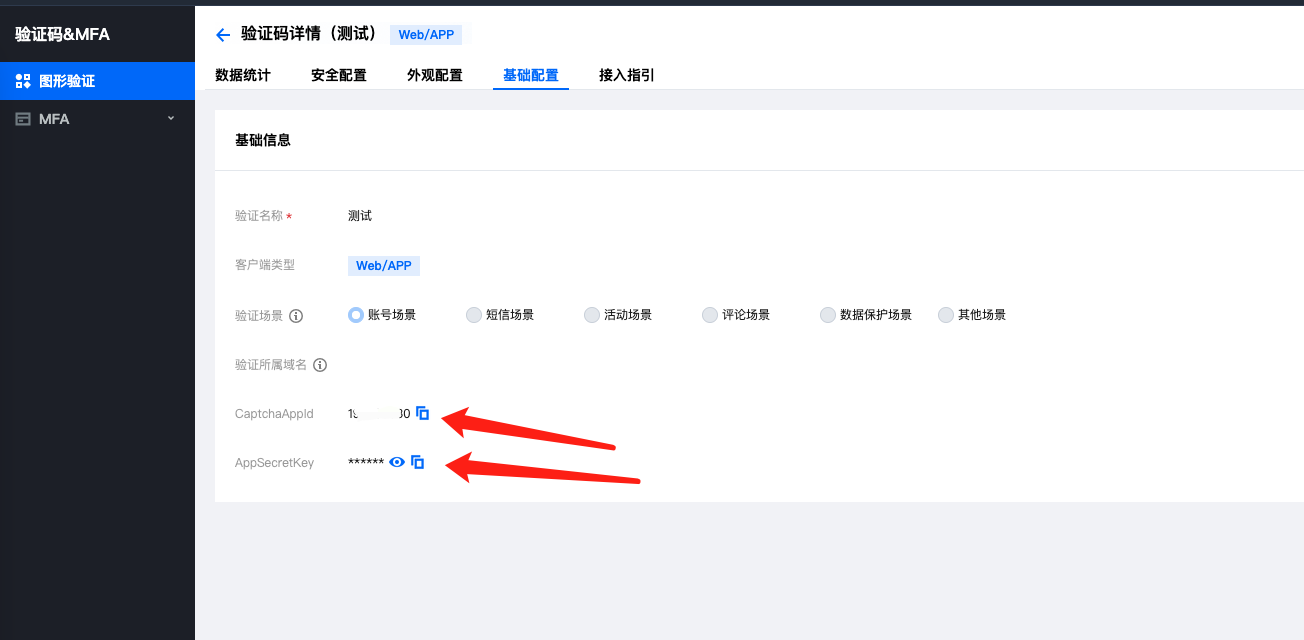
Task: Switch to the 数据统计 tab
Action: coord(243,75)
